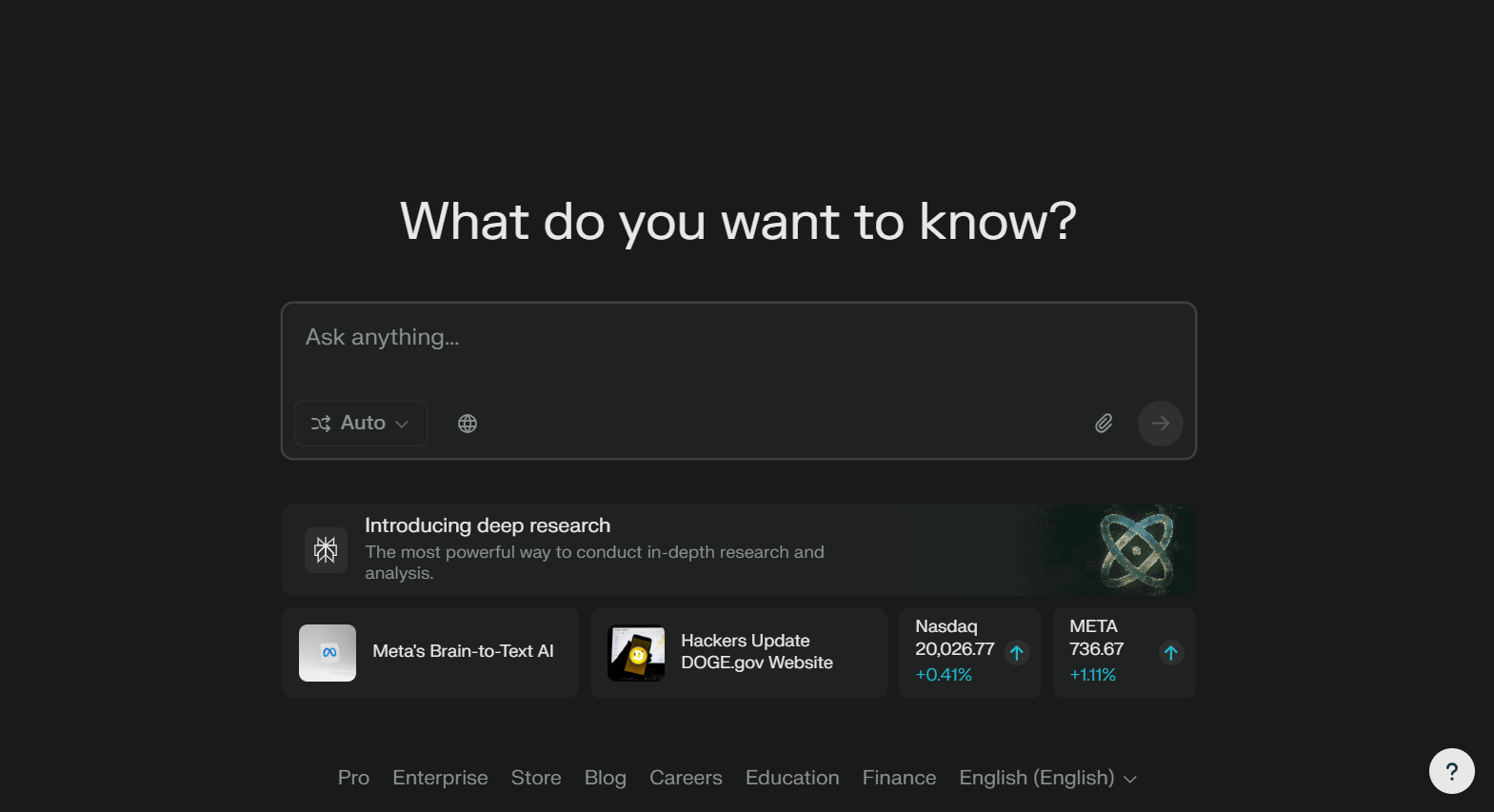
Task: Click the +1.11% META change
Action: click(x=1092, y=675)
